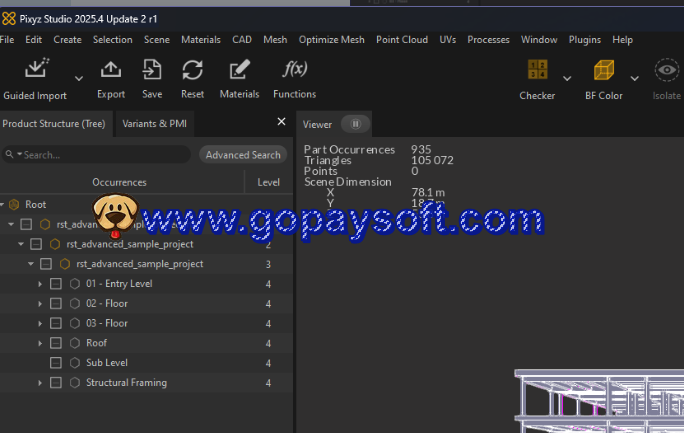Viewport: 684px width, 433px height.
Task: Open the search filter dropdown arrow
Action: pos(19,154)
